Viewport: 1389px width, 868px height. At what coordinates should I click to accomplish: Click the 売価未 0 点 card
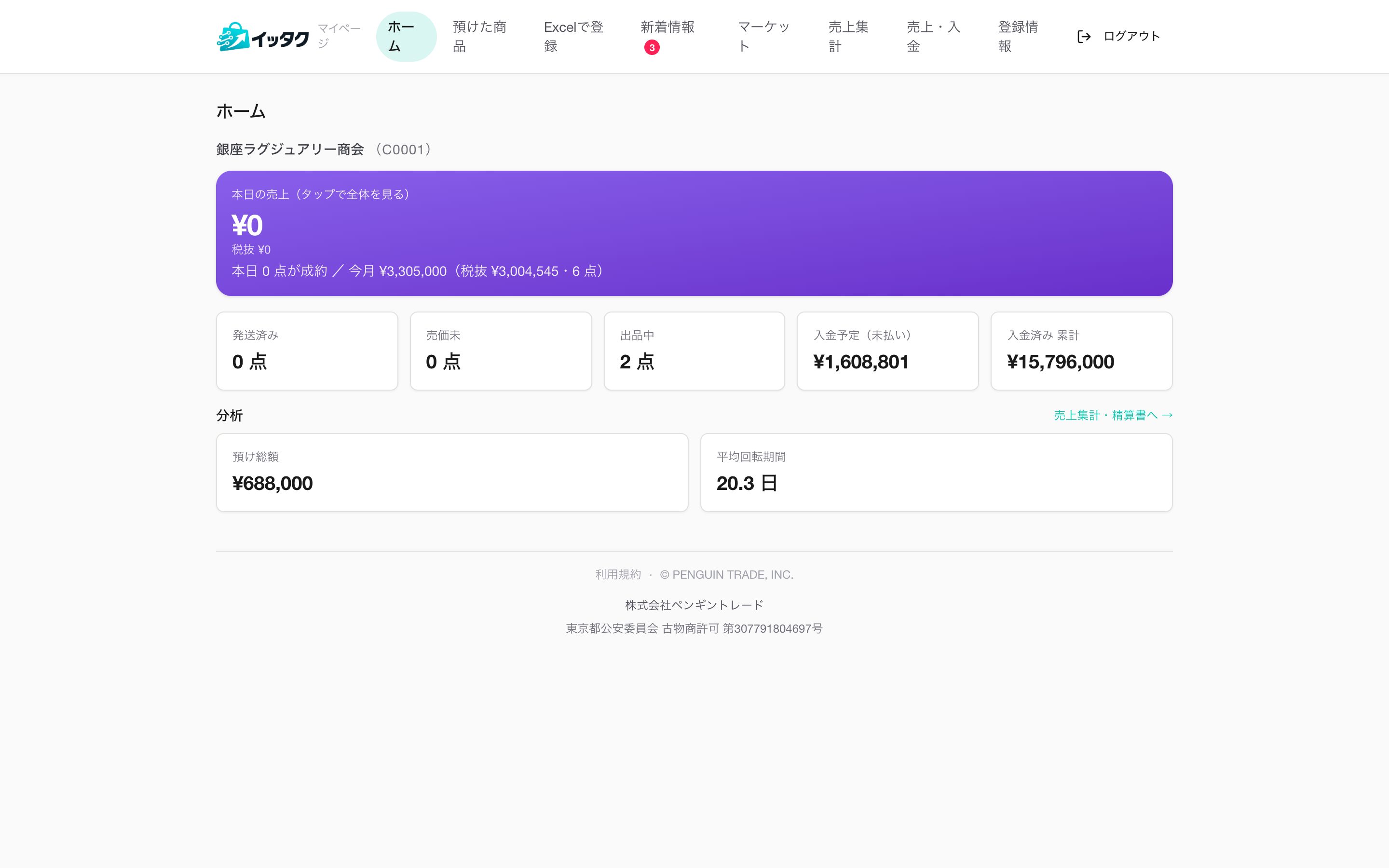pos(501,351)
